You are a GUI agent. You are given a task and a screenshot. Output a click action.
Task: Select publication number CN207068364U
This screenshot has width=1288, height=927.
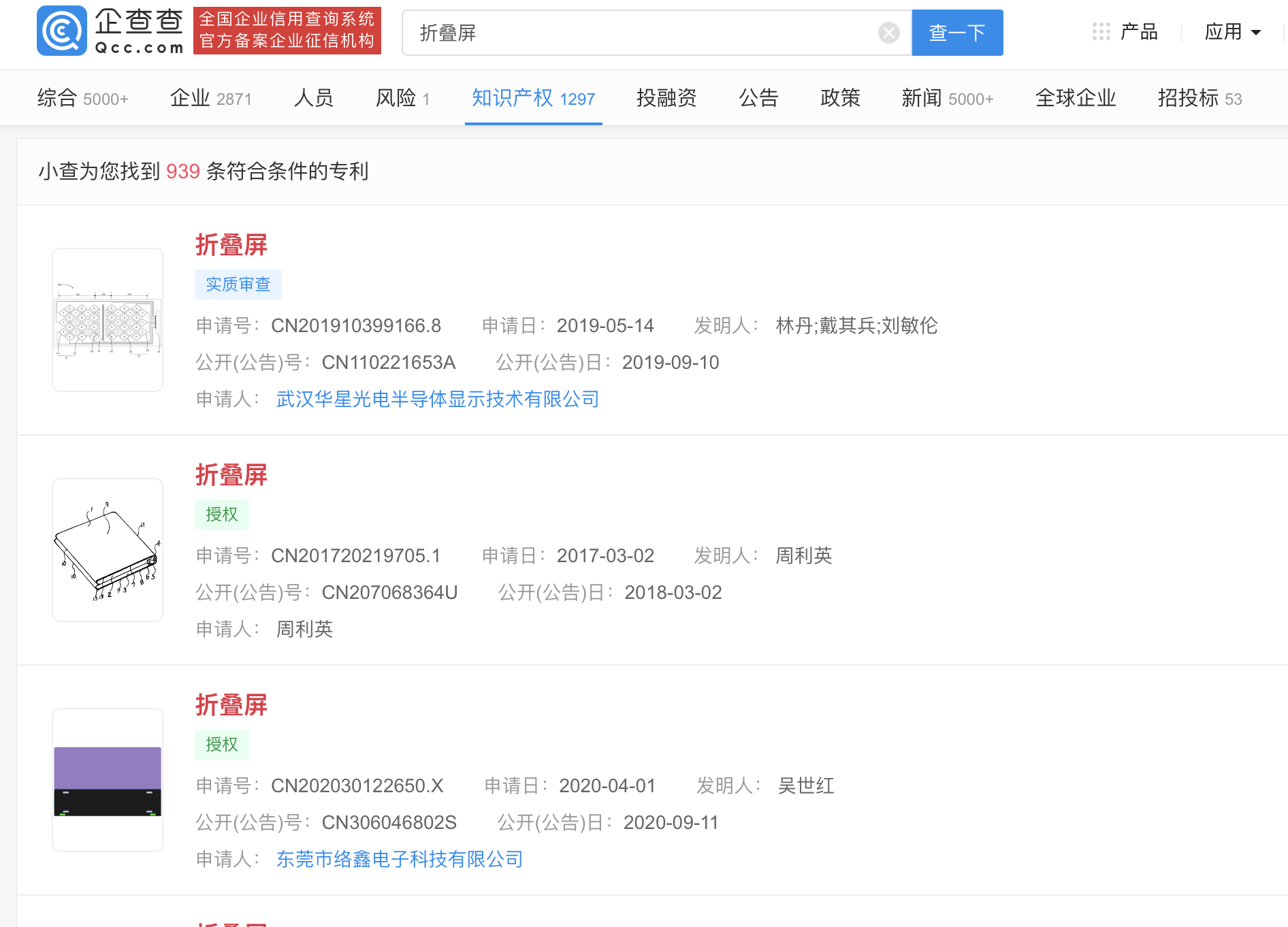point(389,592)
